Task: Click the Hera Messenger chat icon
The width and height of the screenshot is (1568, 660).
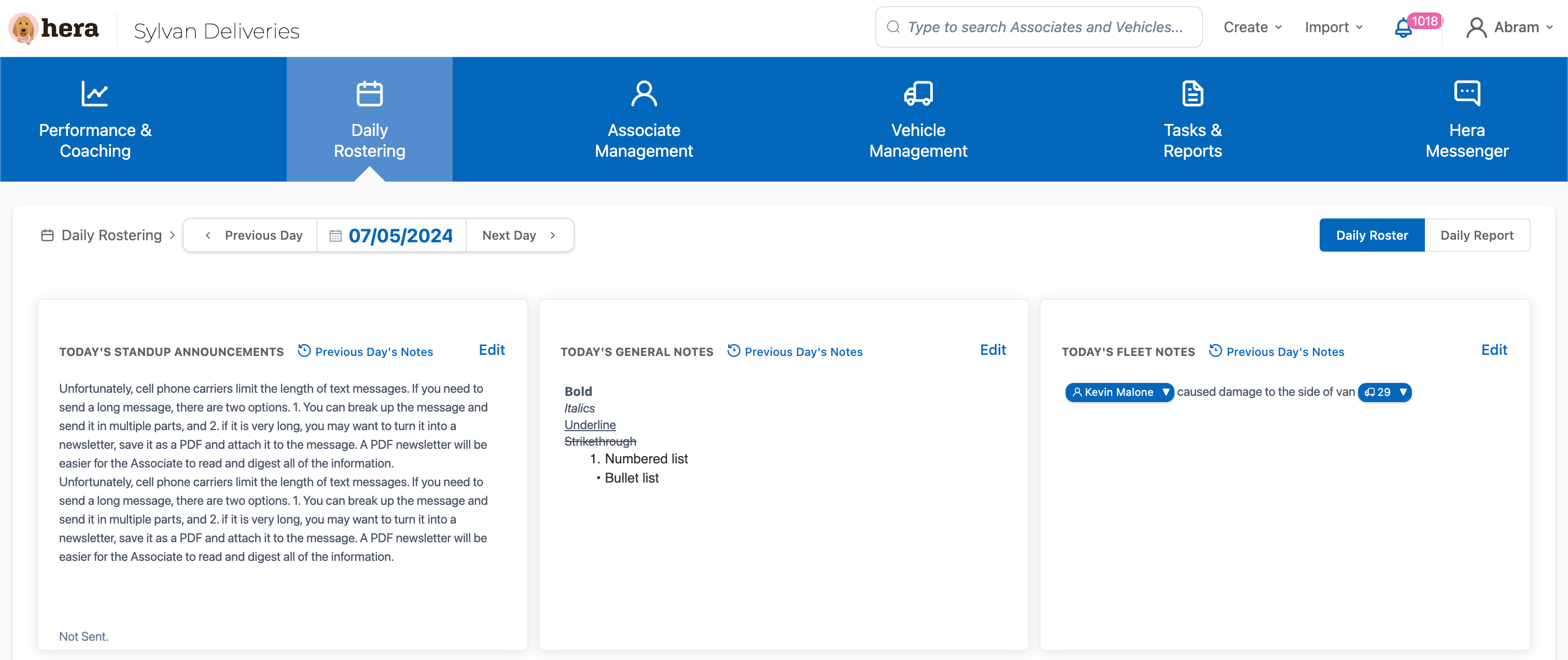Action: pos(1466,94)
